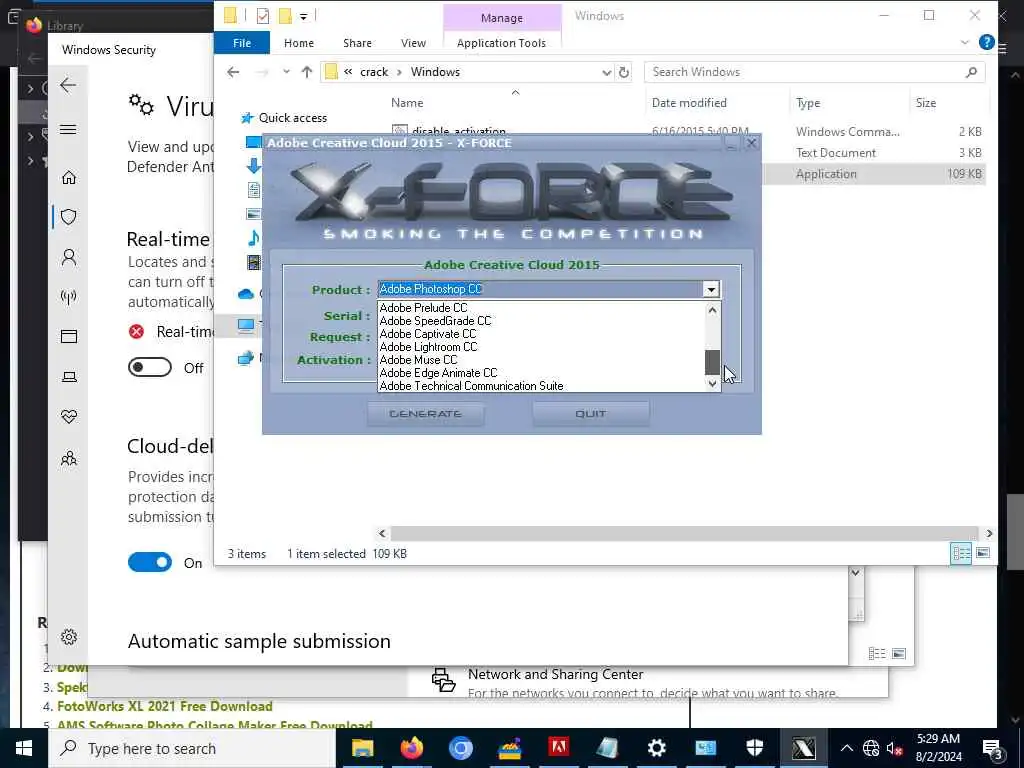Open FotoWorks XL 2021 Free Download link
This screenshot has width=1024, height=768.
coord(165,706)
